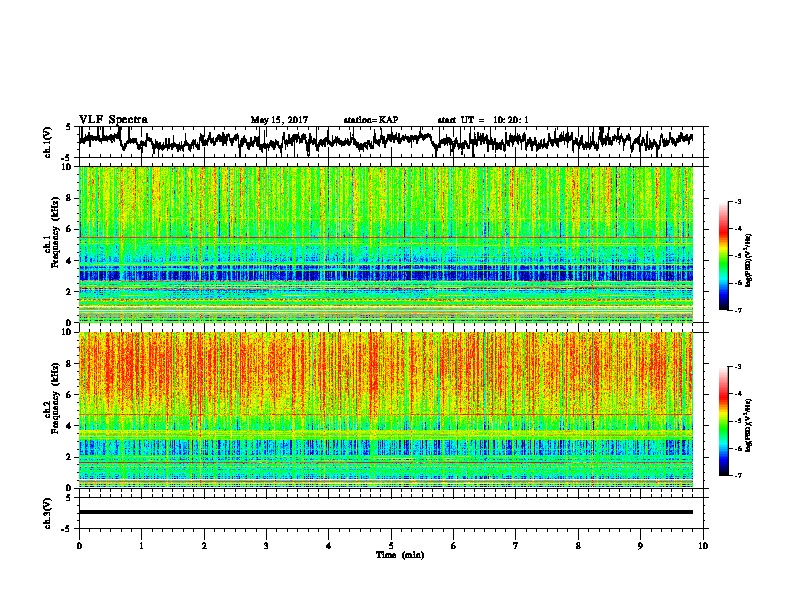Click the "-5" label on ch.1 color bar
The image size is (792, 612).
(x=738, y=256)
